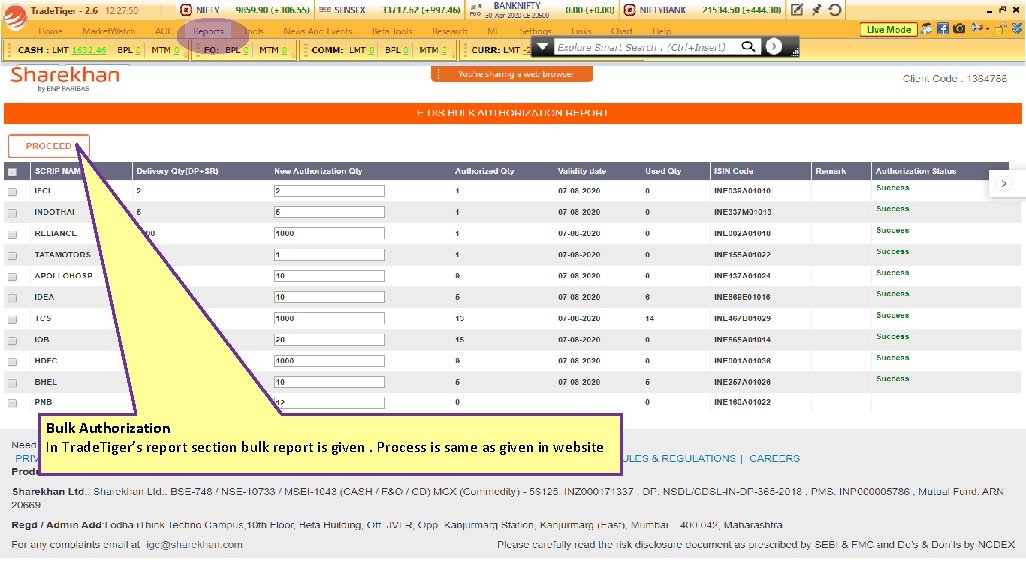Click the Authorization Status column header
The width and height of the screenshot is (1026, 576).
tap(916, 171)
